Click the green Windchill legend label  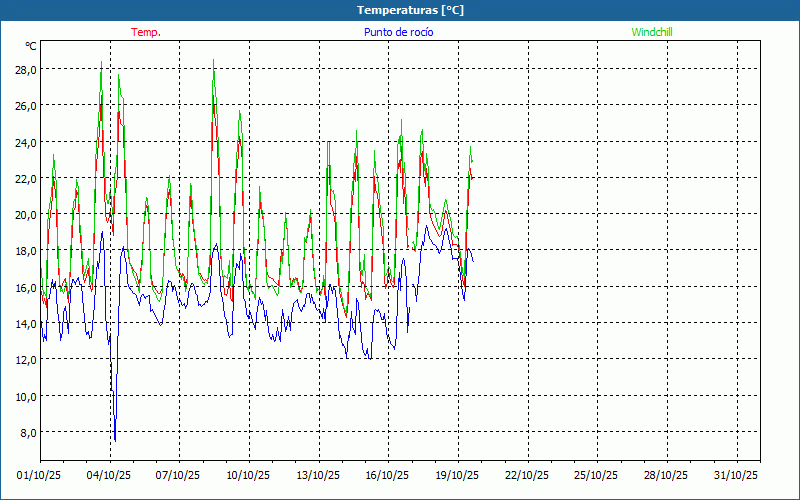(652, 32)
